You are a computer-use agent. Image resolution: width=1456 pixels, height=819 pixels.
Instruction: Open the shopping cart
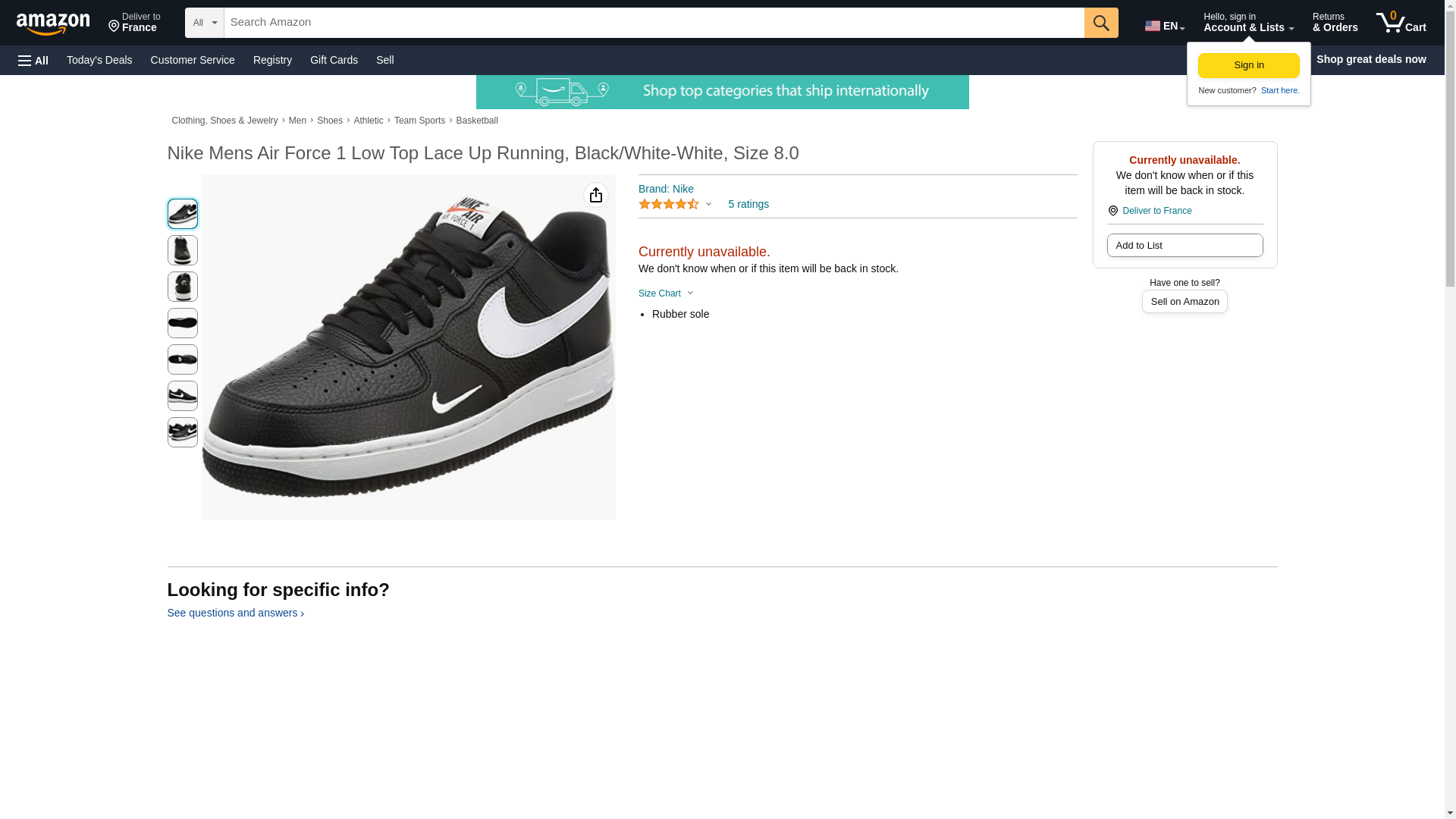[x=1401, y=23]
